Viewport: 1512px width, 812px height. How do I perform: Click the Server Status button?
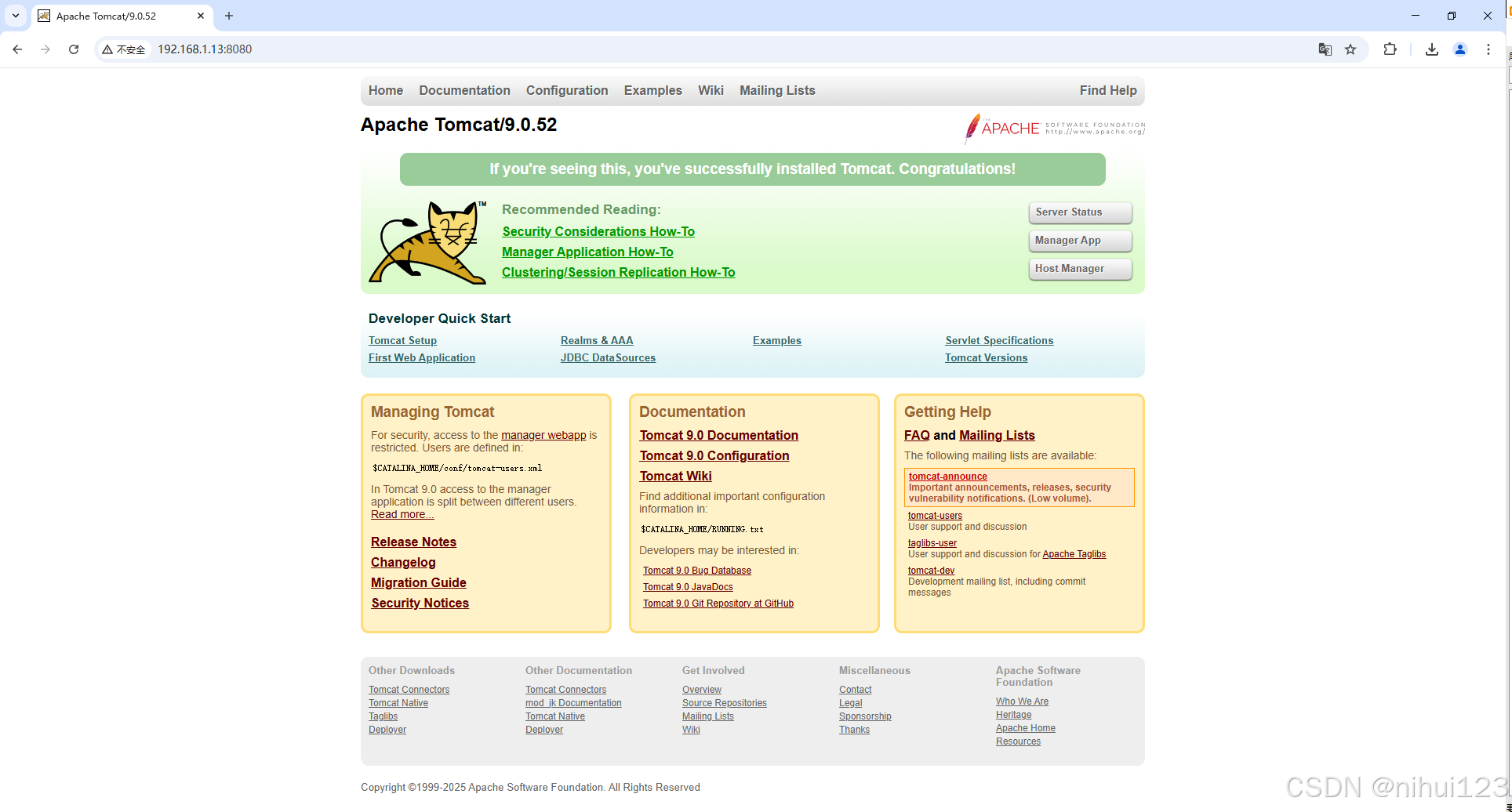click(1080, 212)
